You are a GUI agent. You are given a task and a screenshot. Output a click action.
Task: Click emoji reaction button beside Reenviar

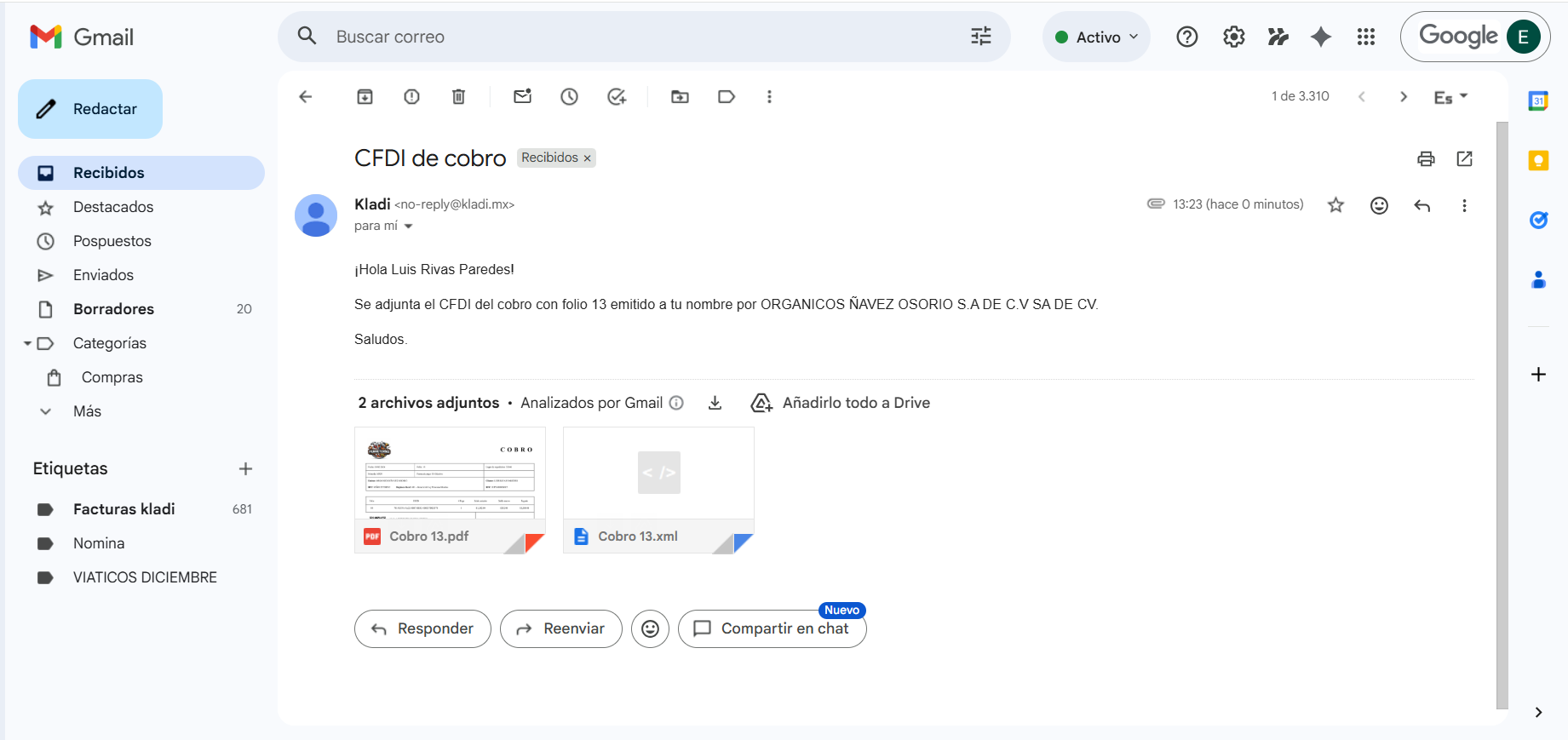650,628
